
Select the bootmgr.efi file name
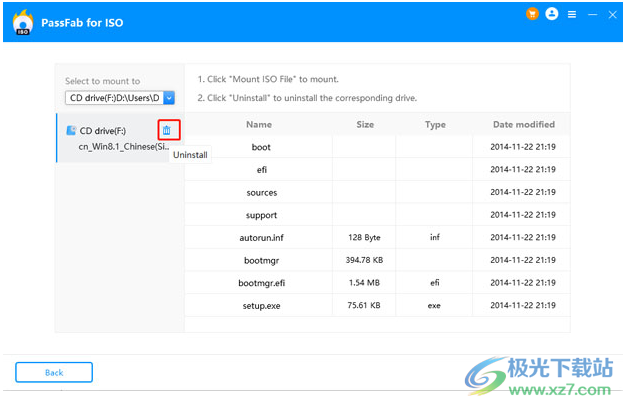pos(261,283)
